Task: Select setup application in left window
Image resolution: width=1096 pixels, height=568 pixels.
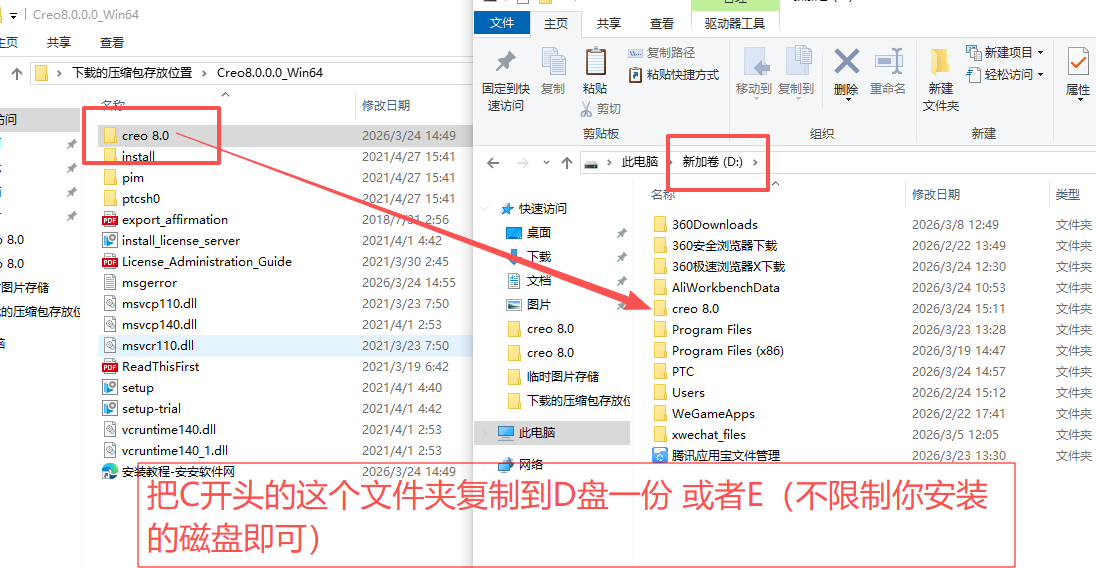Action: point(138,388)
